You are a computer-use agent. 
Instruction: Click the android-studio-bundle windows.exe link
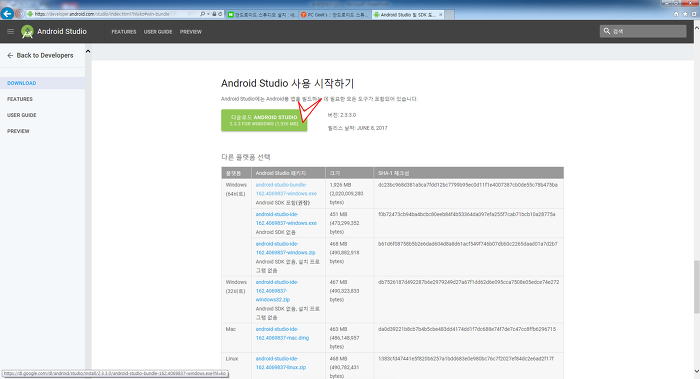pyautogui.click(x=286, y=189)
